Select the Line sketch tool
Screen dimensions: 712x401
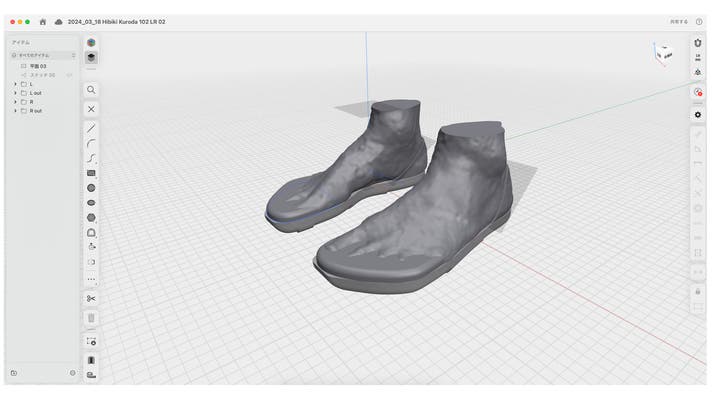pos(91,128)
